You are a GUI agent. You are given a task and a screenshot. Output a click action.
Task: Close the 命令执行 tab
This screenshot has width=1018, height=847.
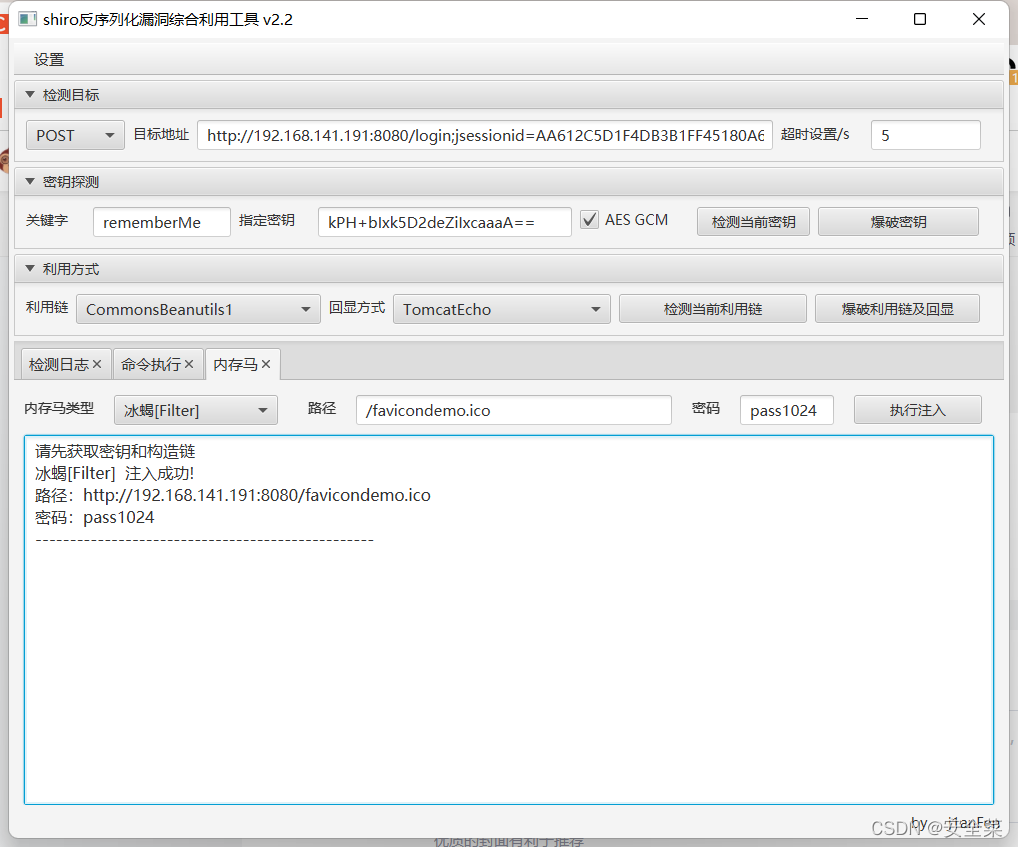[189, 364]
